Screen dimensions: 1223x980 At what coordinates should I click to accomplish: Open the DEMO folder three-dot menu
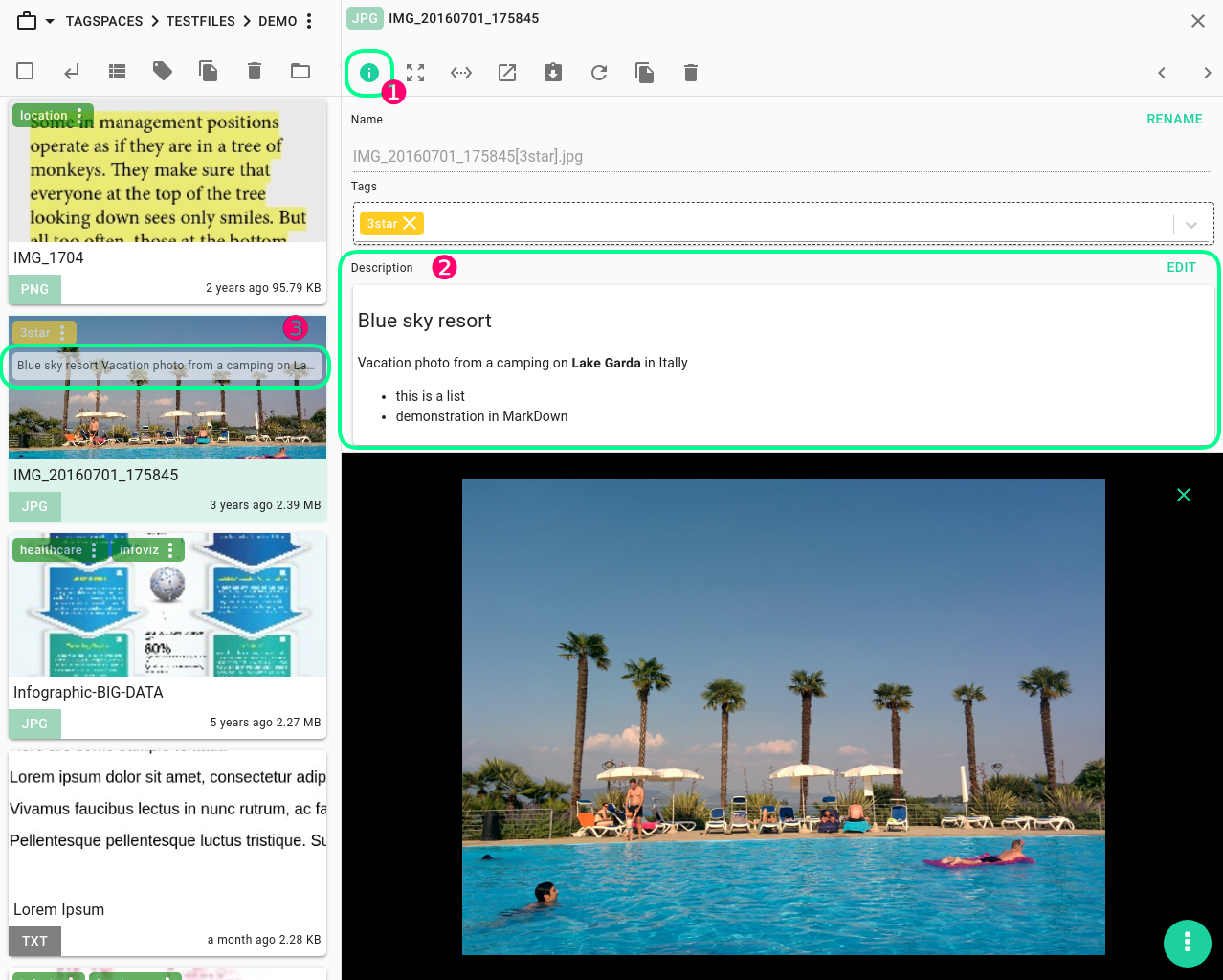pos(309,21)
